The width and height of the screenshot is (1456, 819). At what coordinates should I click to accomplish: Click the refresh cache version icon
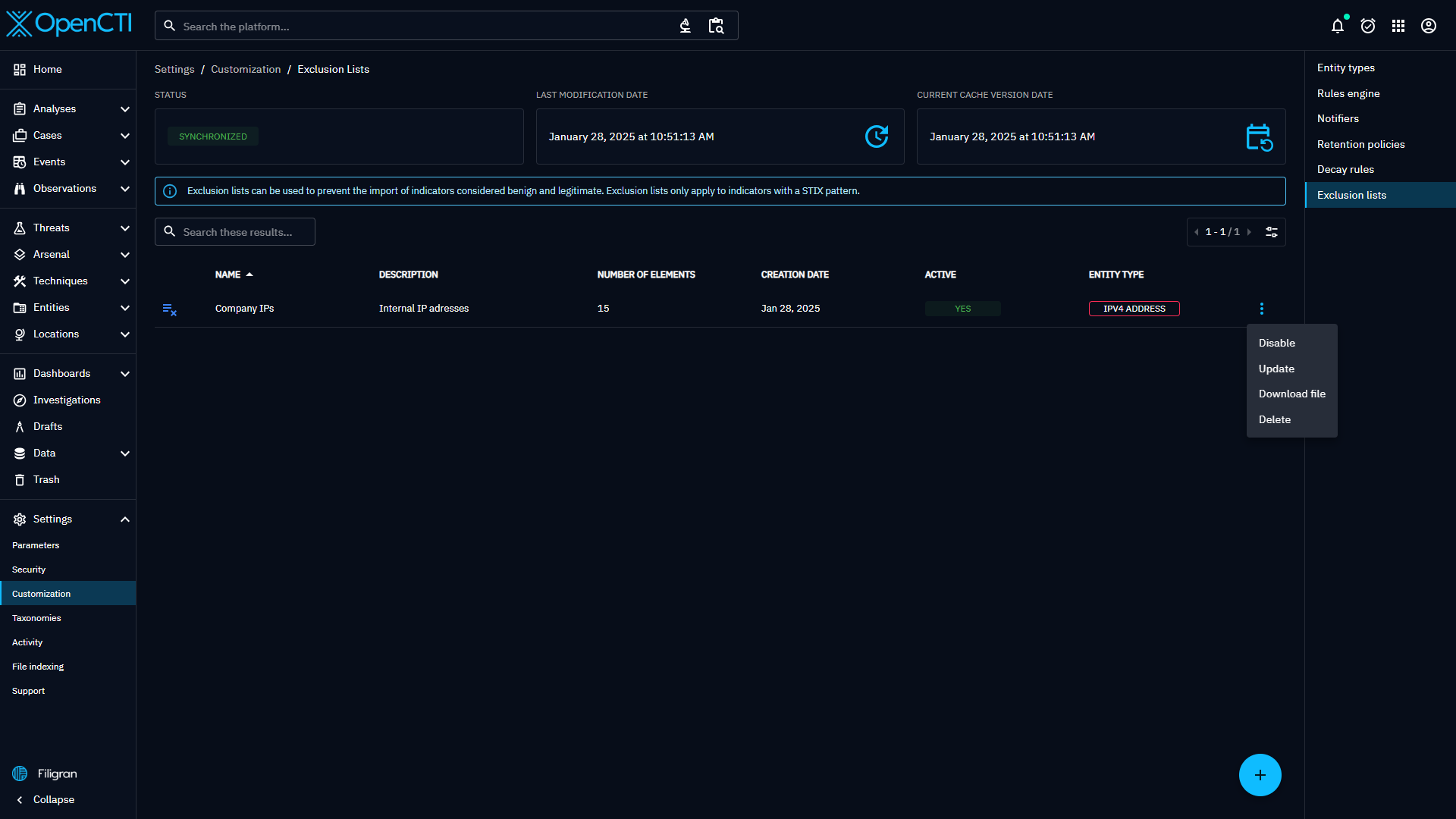tap(1259, 137)
